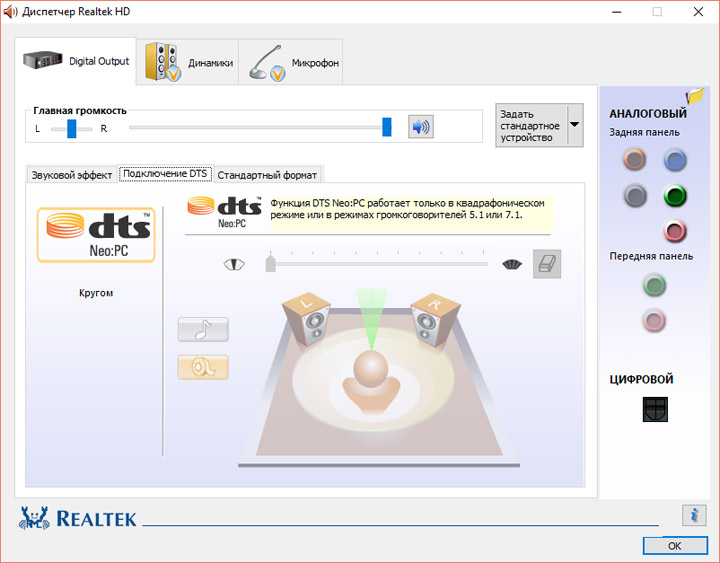
Task: Select the music note mode button
Action: coord(203,329)
